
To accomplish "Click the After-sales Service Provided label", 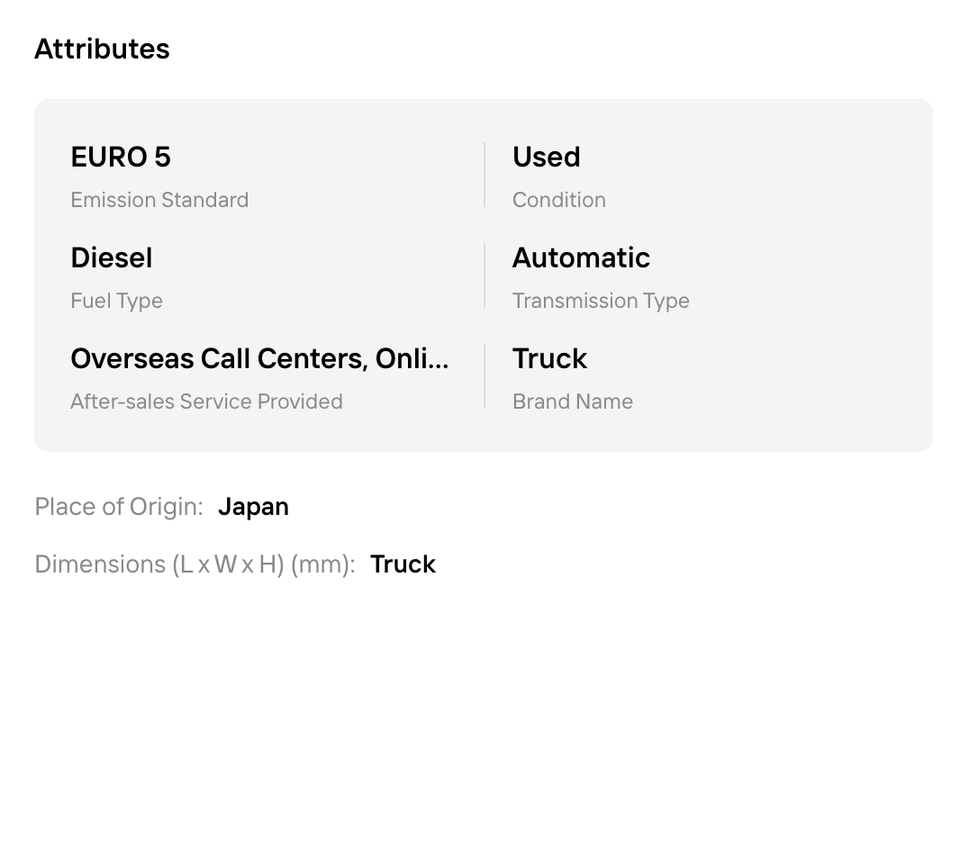I will click(x=206, y=402).
